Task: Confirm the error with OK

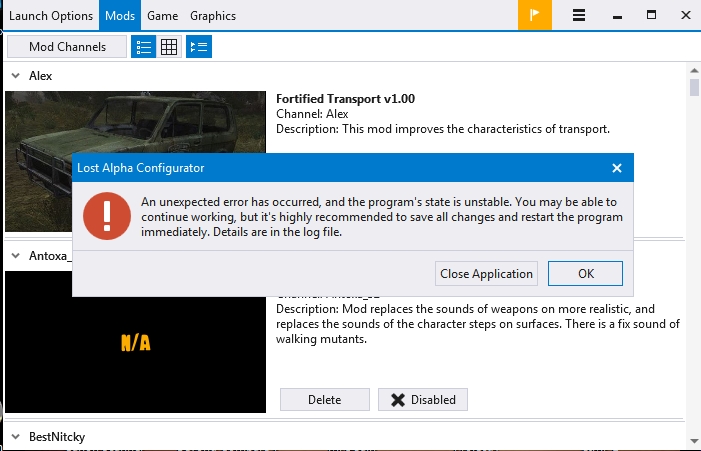Action: pyautogui.click(x=585, y=274)
